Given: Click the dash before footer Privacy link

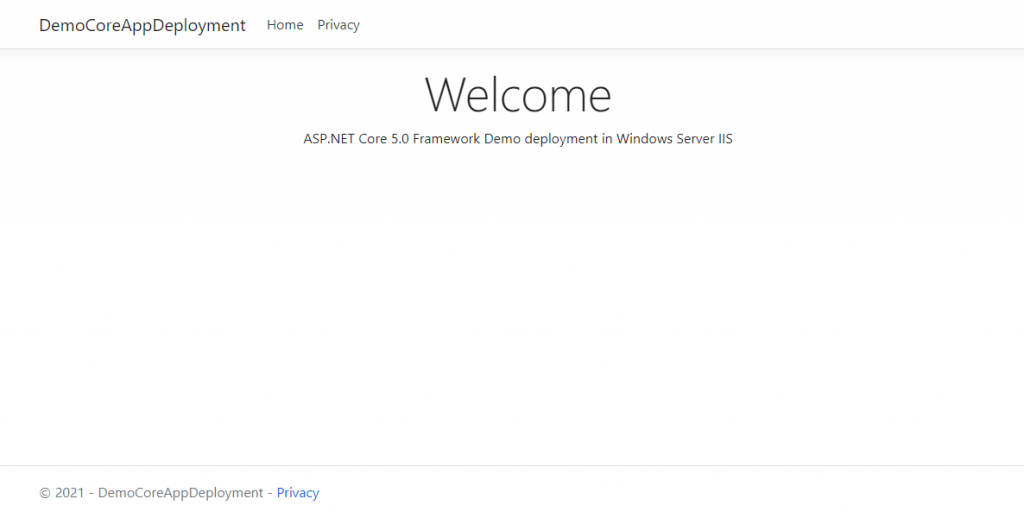Looking at the screenshot, I should (269, 493).
